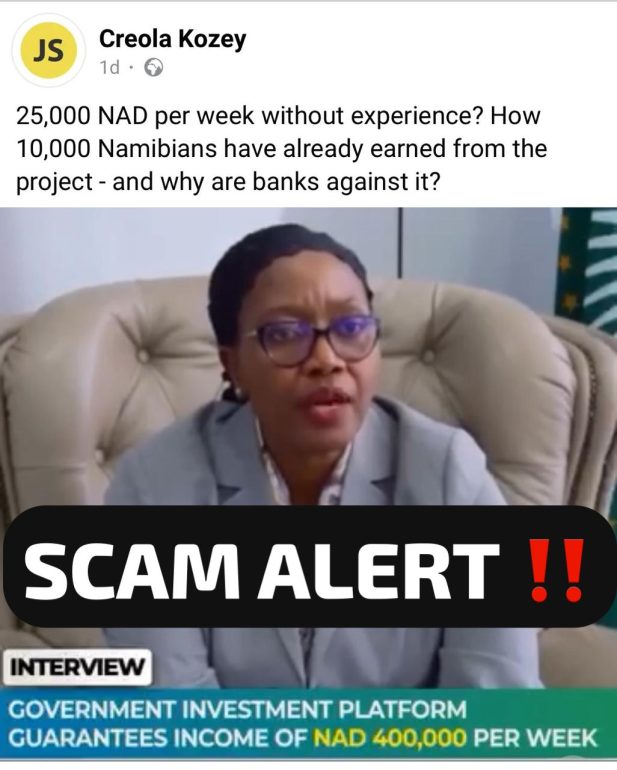
Task: Open Creola Kozey's profile name
Action: 172,39
